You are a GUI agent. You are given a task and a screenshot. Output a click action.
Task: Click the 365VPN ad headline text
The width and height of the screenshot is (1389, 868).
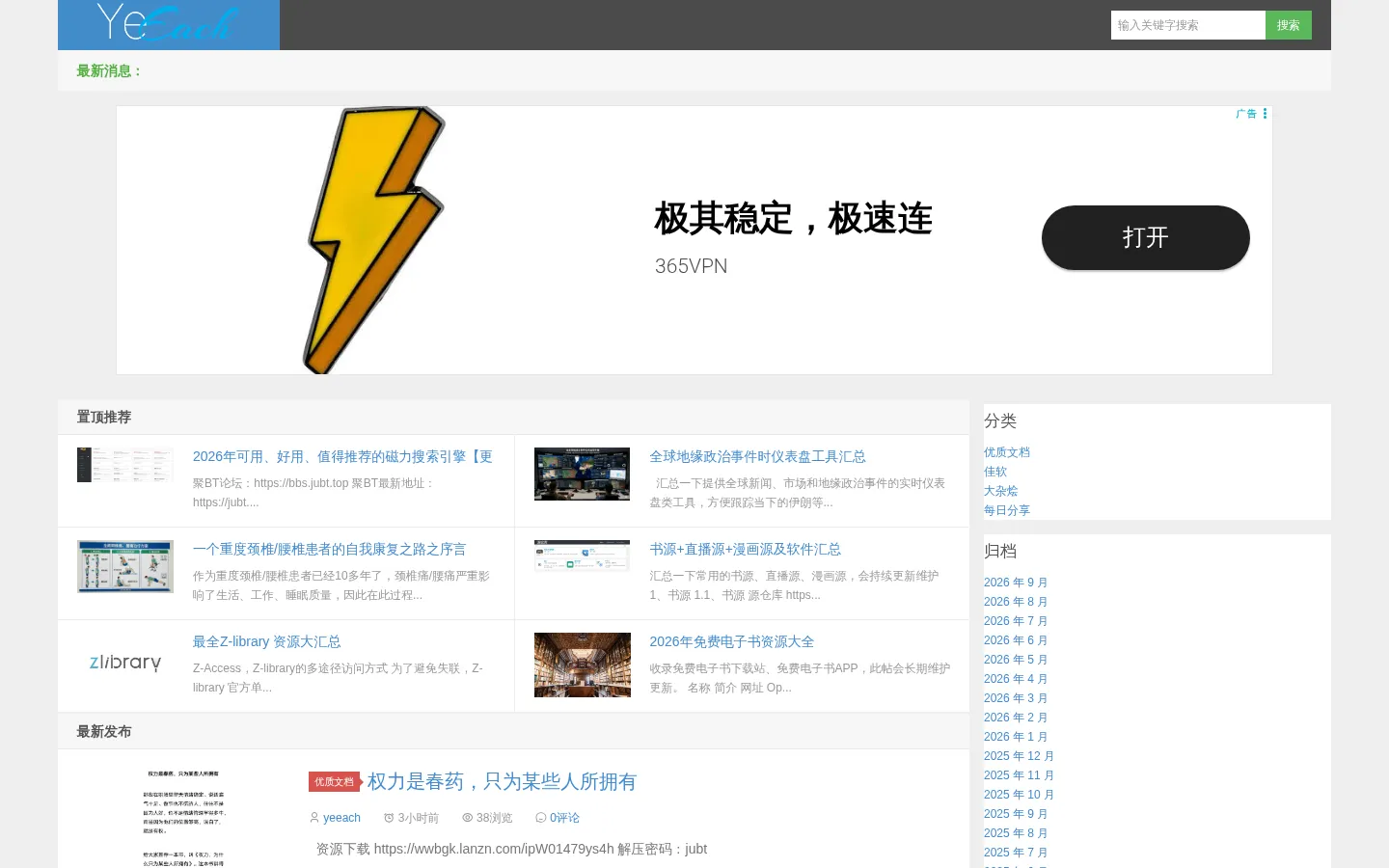point(793,219)
